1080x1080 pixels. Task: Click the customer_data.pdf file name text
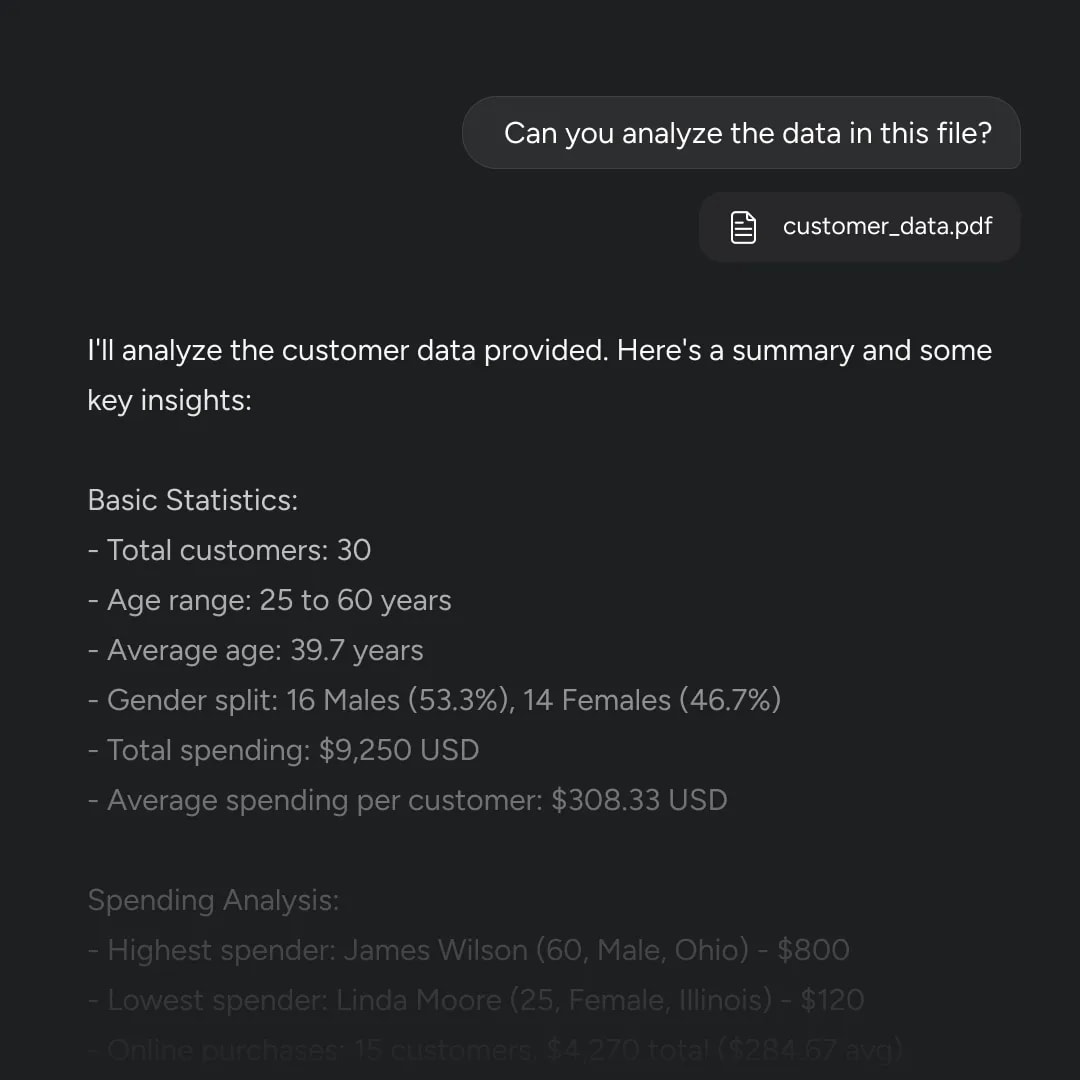887,226
